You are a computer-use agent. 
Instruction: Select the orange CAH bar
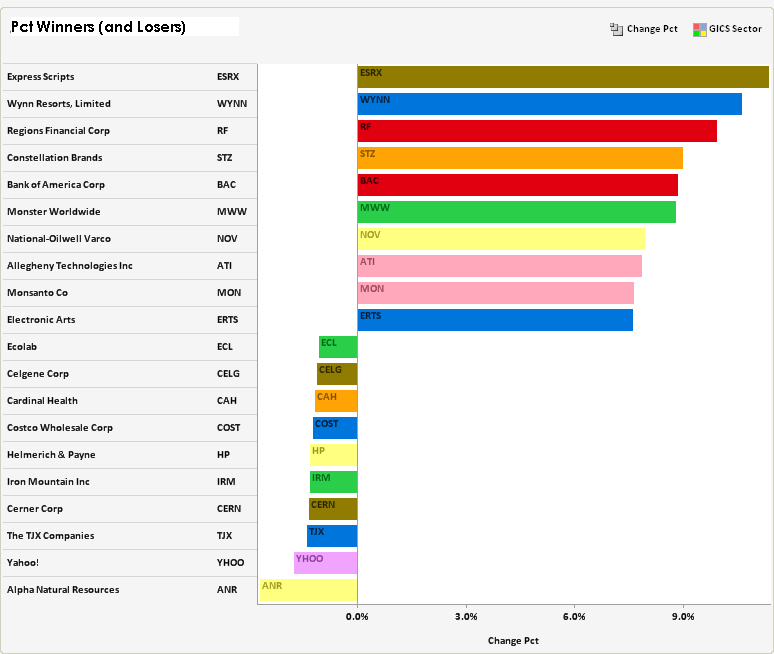tap(336, 401)
